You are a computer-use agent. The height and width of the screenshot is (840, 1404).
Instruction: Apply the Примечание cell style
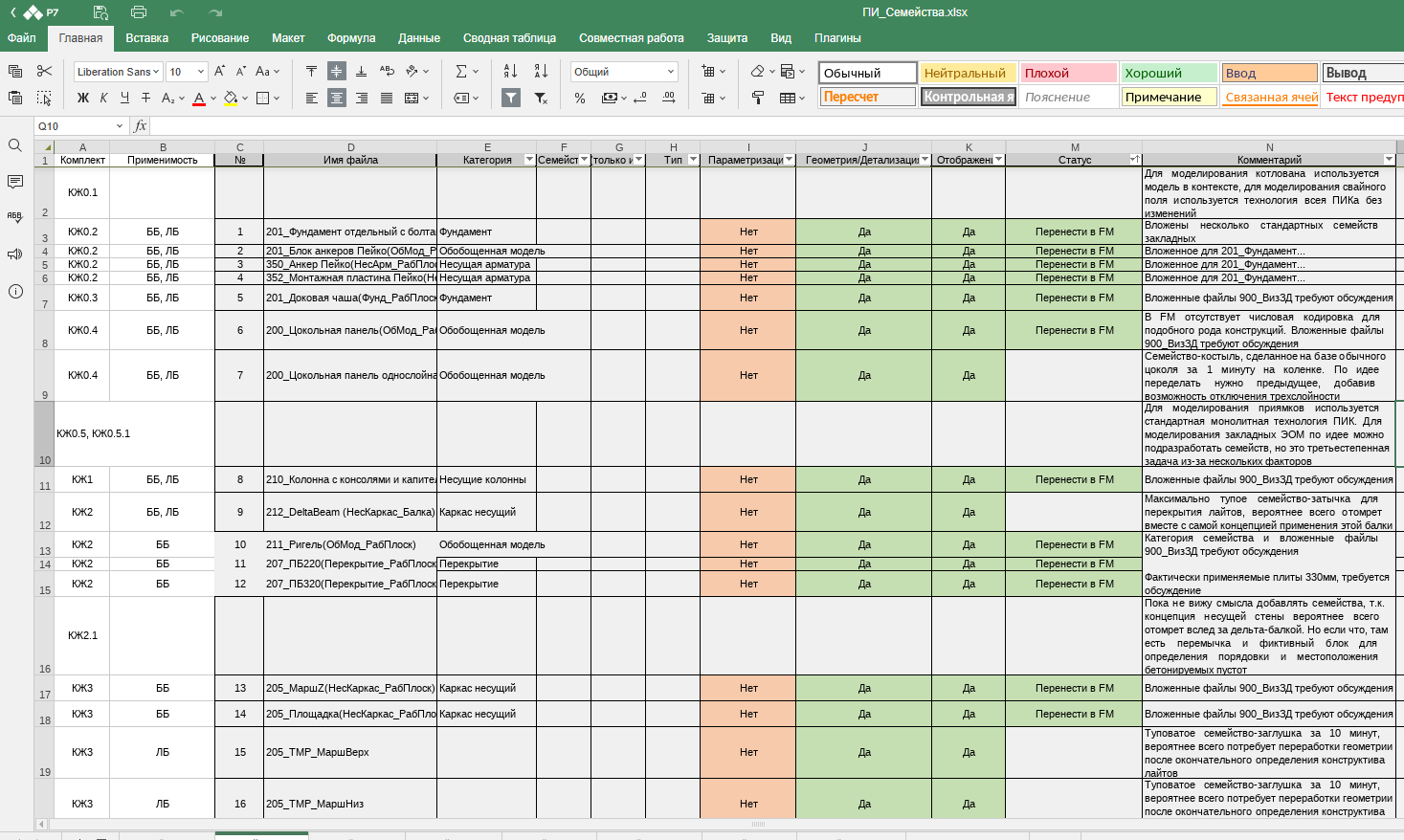(x=1170, y=97)
